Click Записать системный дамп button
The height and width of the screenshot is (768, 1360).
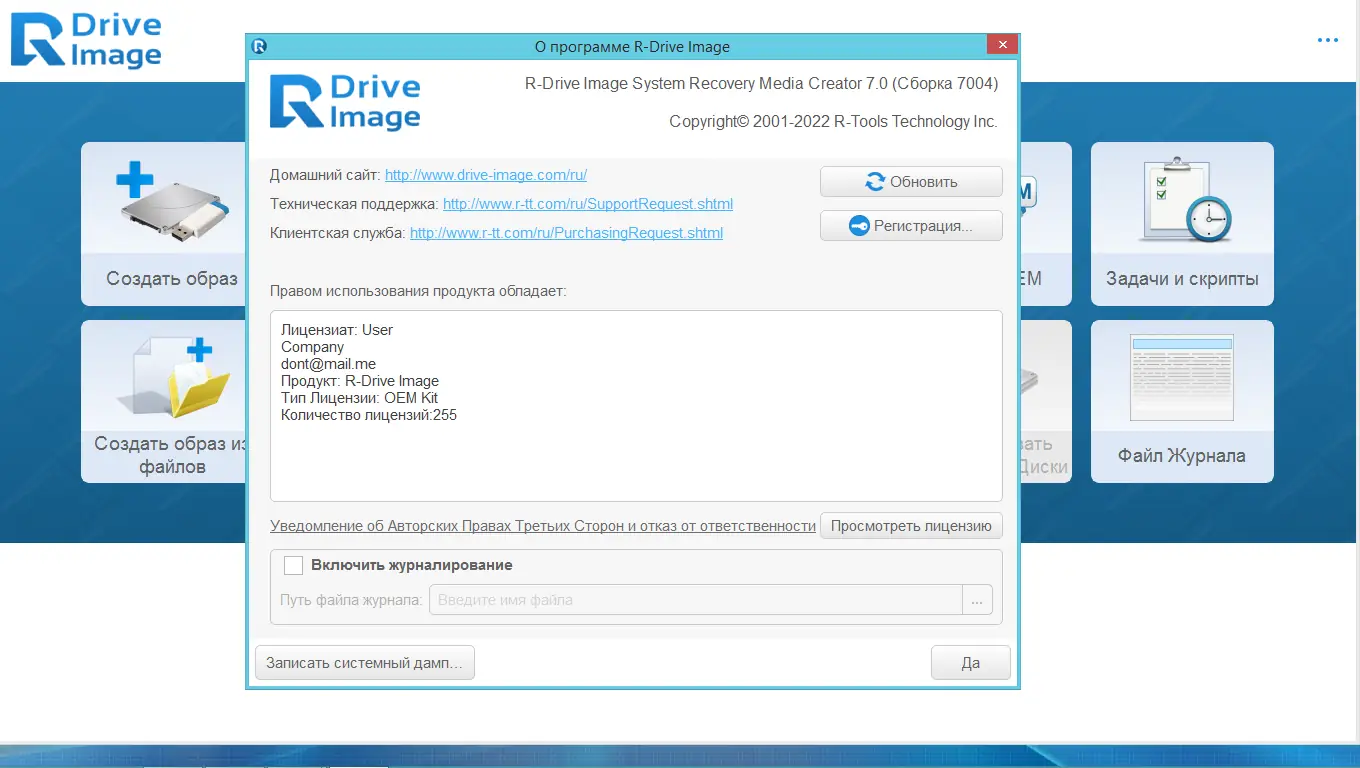pos(365,663)
